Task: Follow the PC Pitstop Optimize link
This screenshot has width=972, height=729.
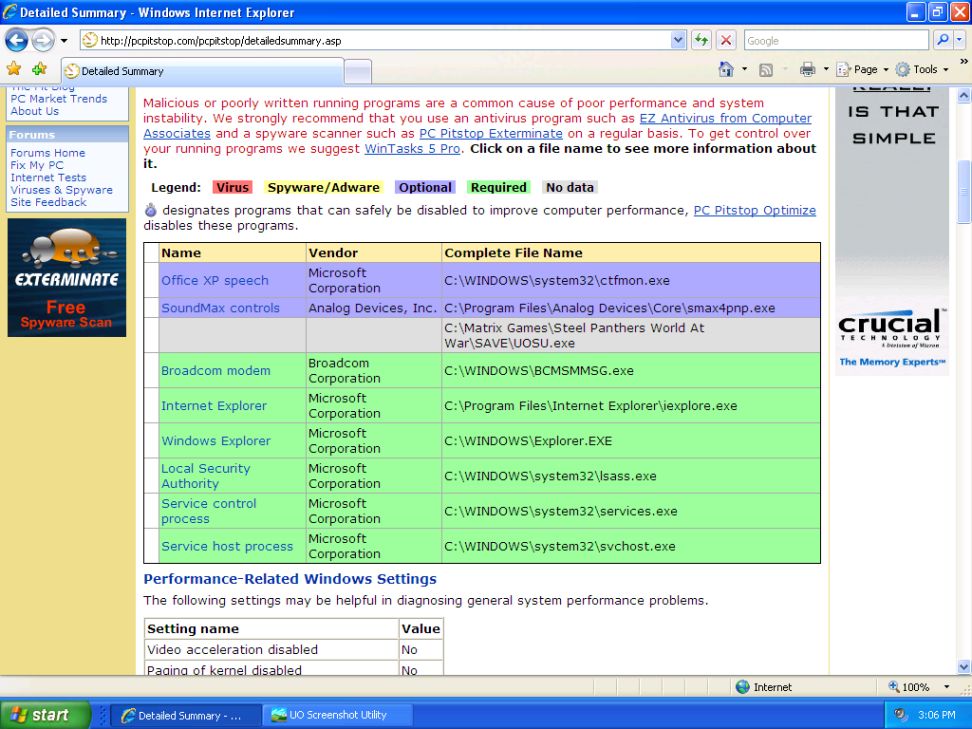Action: [754, 210]
